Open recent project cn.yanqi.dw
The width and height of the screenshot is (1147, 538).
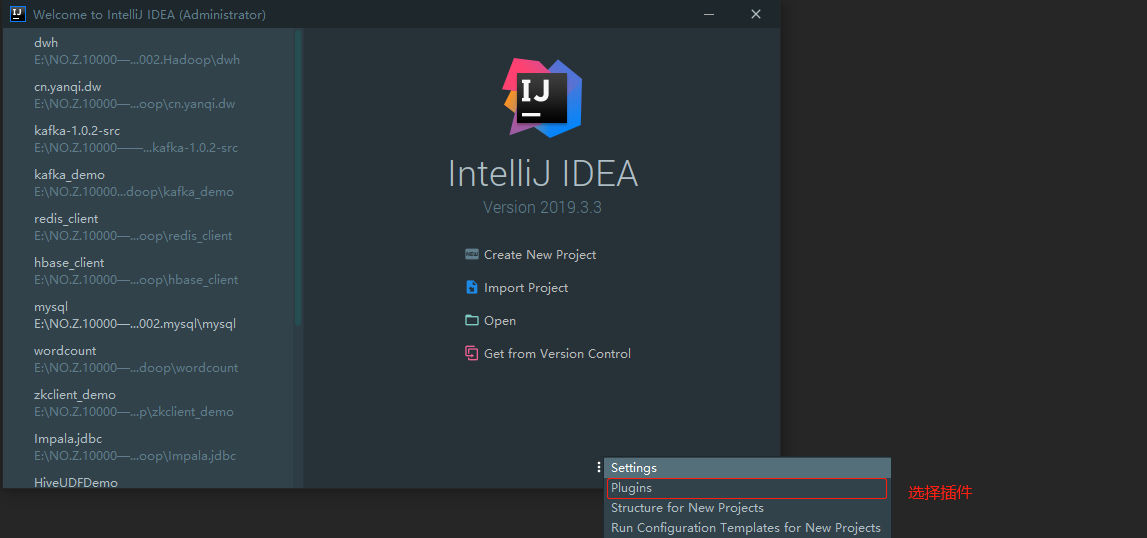[149, 95]
